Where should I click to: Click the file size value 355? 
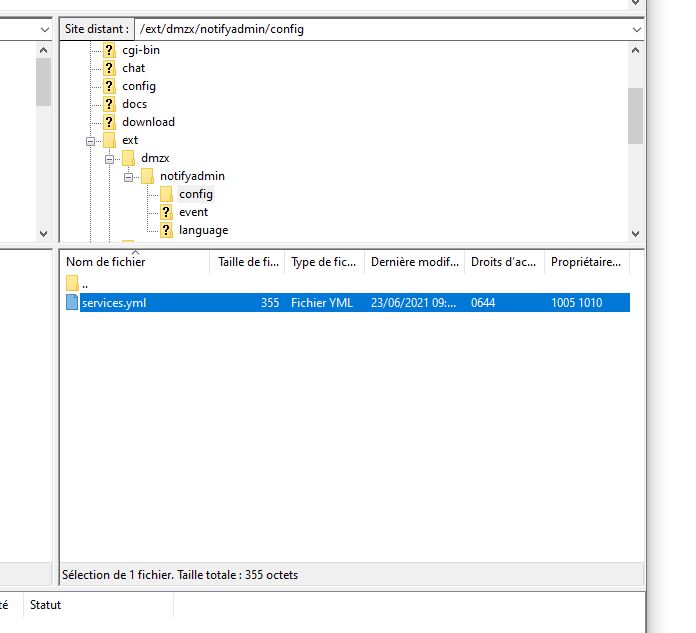tap(270, 303)
